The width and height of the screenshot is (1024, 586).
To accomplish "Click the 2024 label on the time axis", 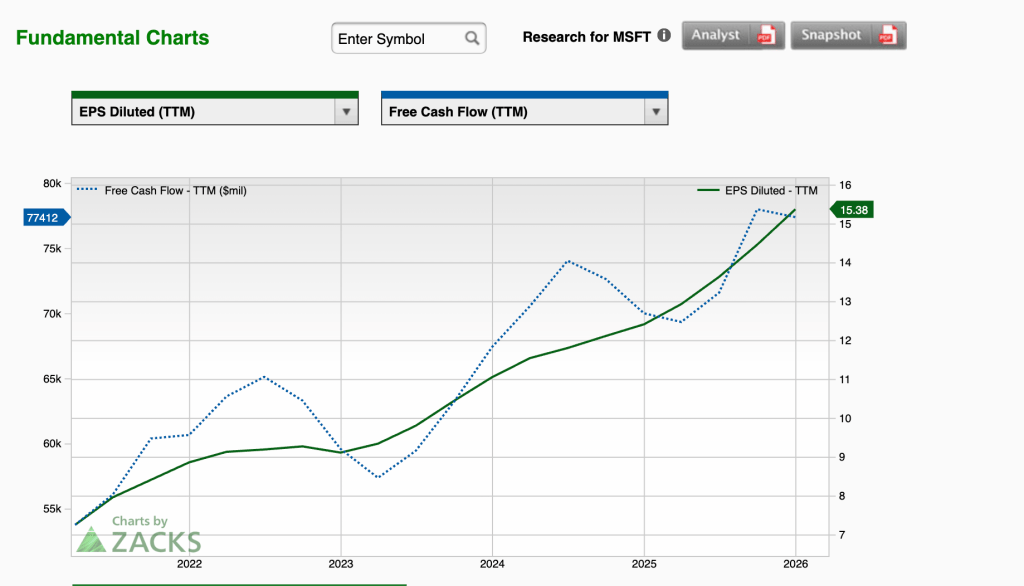I will (x=492, y=564).
